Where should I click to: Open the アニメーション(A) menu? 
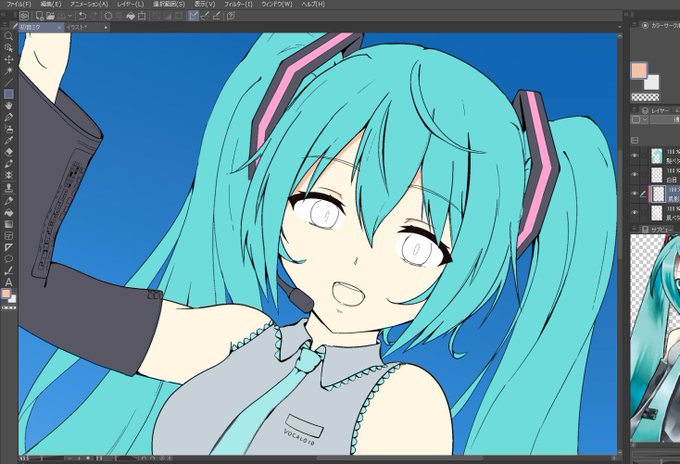88,4
